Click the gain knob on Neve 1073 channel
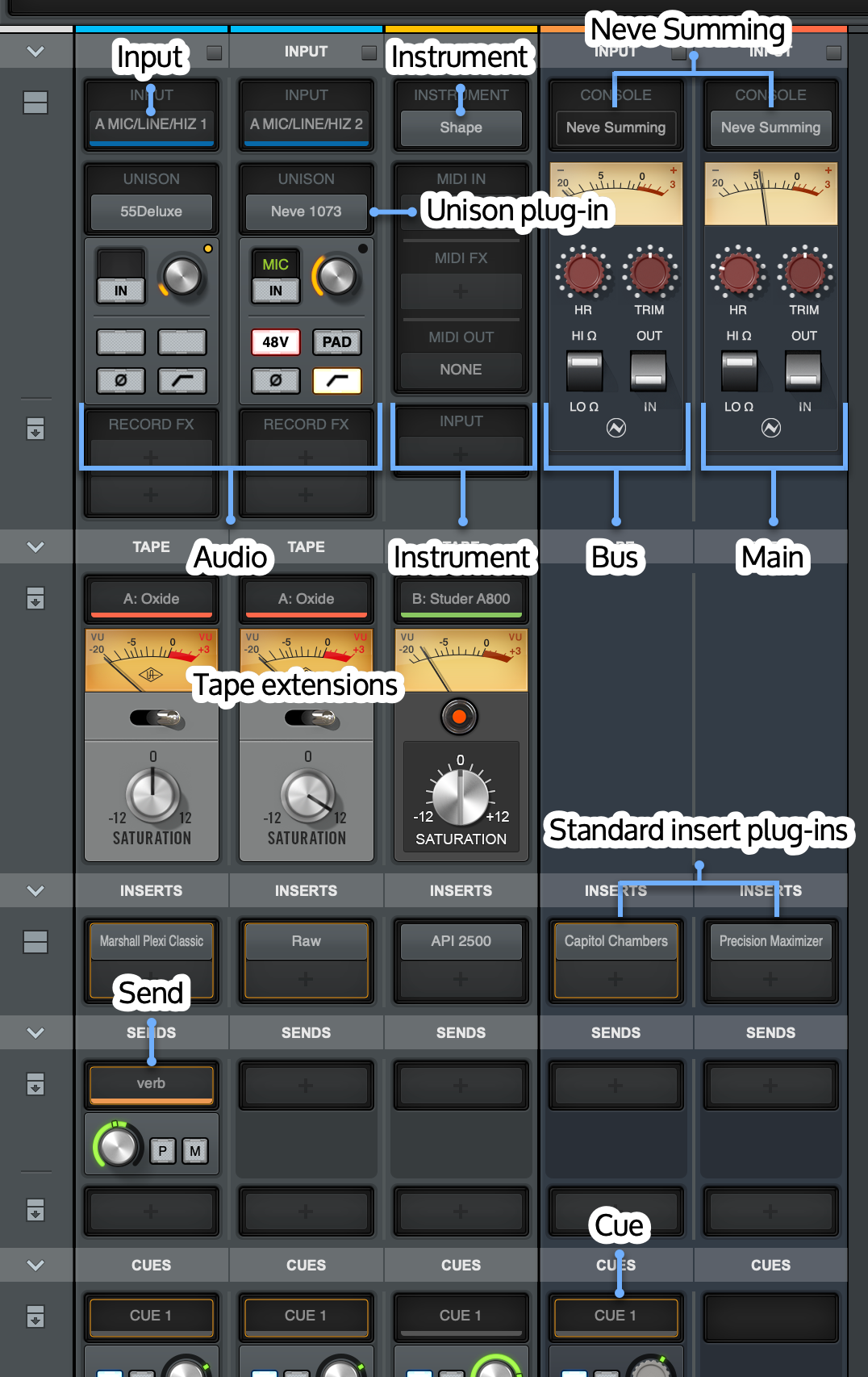The width and height of the screenshot is (868, 1377). 337,277
